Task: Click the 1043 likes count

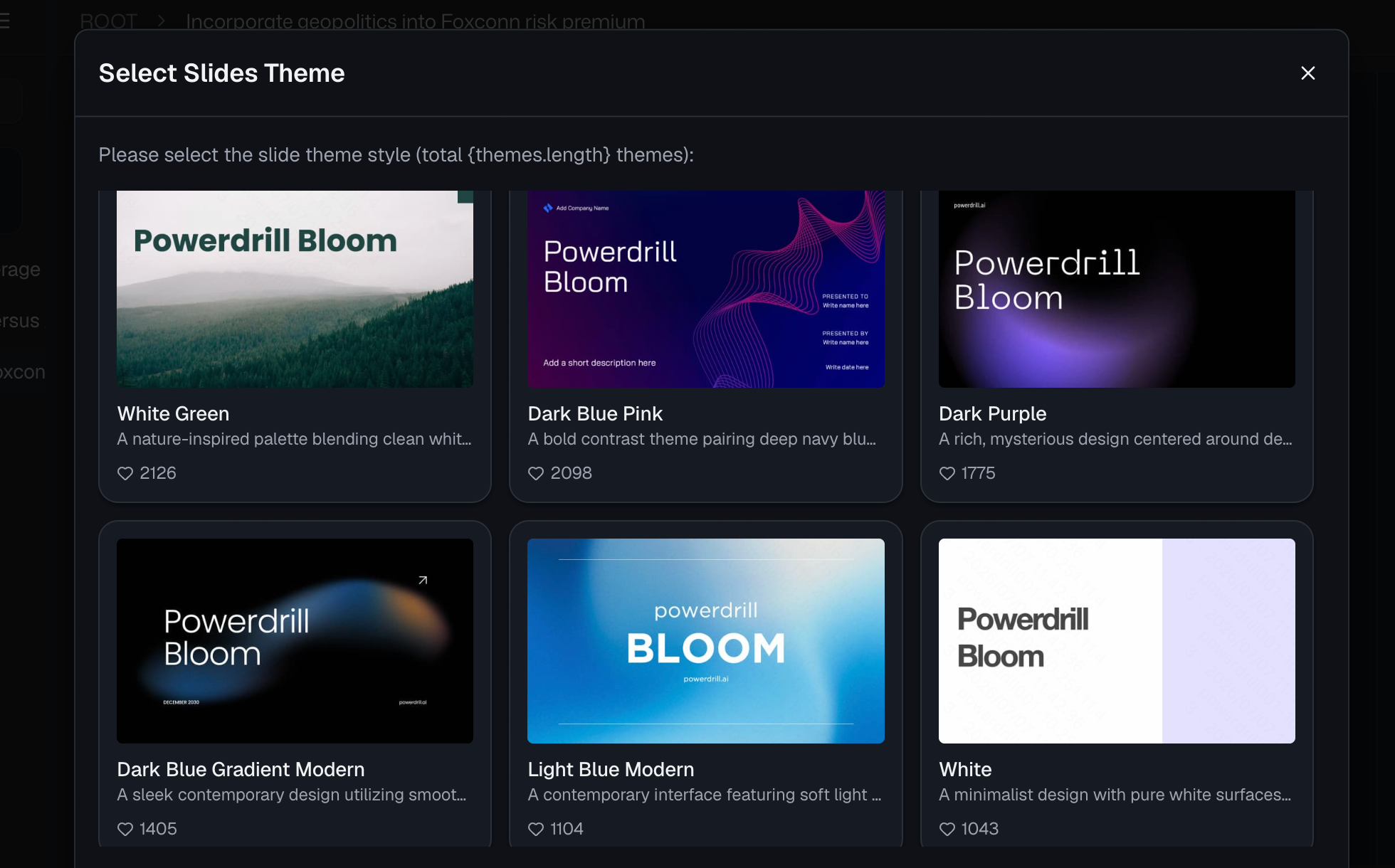Action: pyautogui.click(x=979, y=829)
